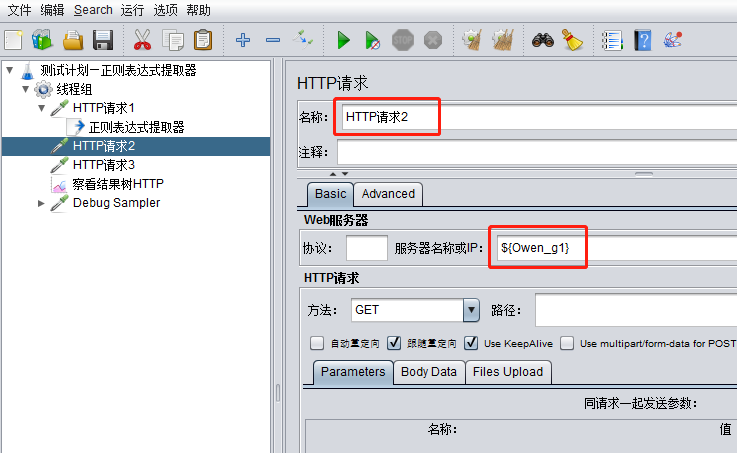Click the Paste clipboard icon

203,40
